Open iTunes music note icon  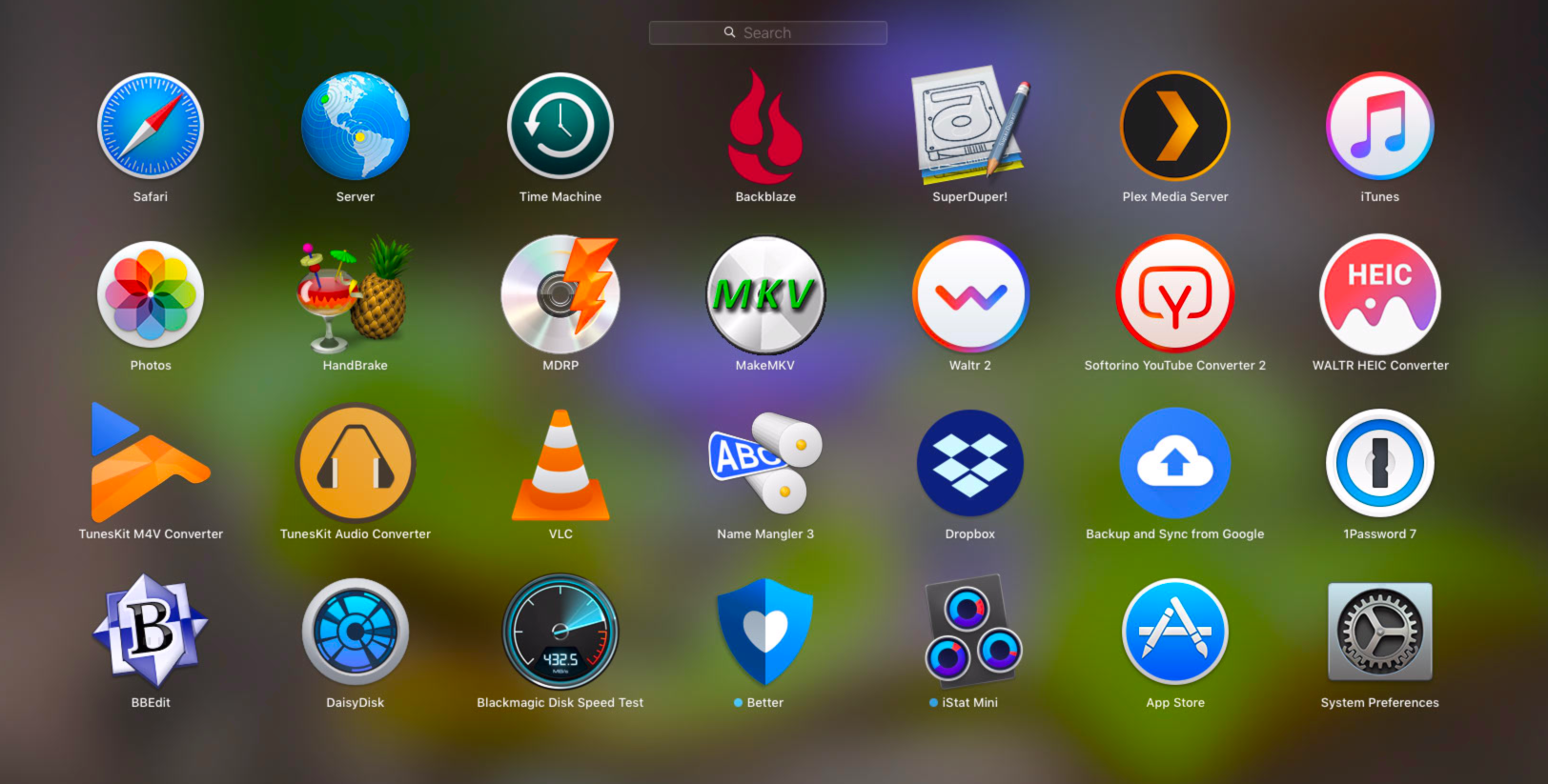pyautogui.click(x=1380, y=126)
